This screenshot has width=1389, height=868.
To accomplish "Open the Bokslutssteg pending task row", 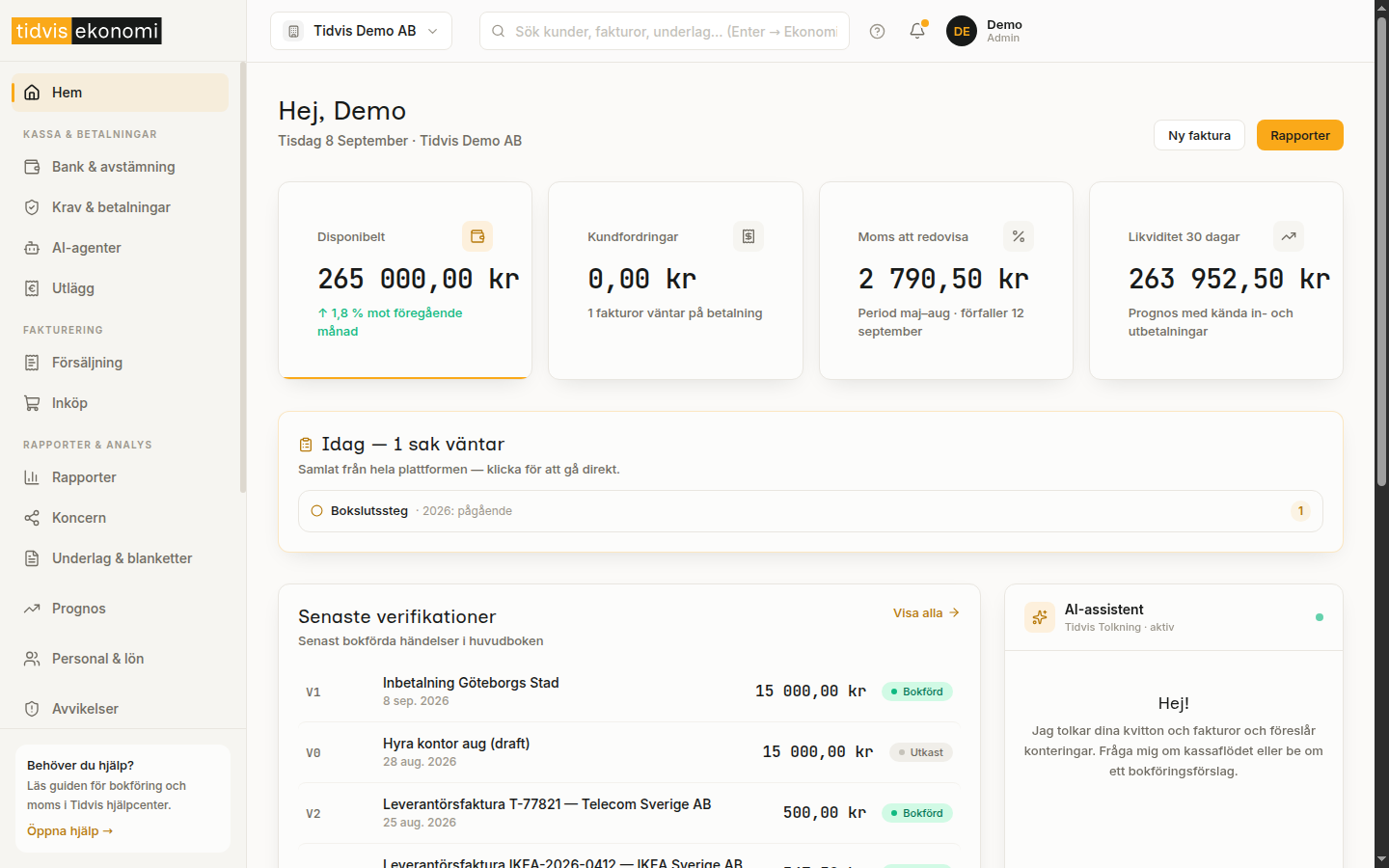I will [x=810, y=511].
